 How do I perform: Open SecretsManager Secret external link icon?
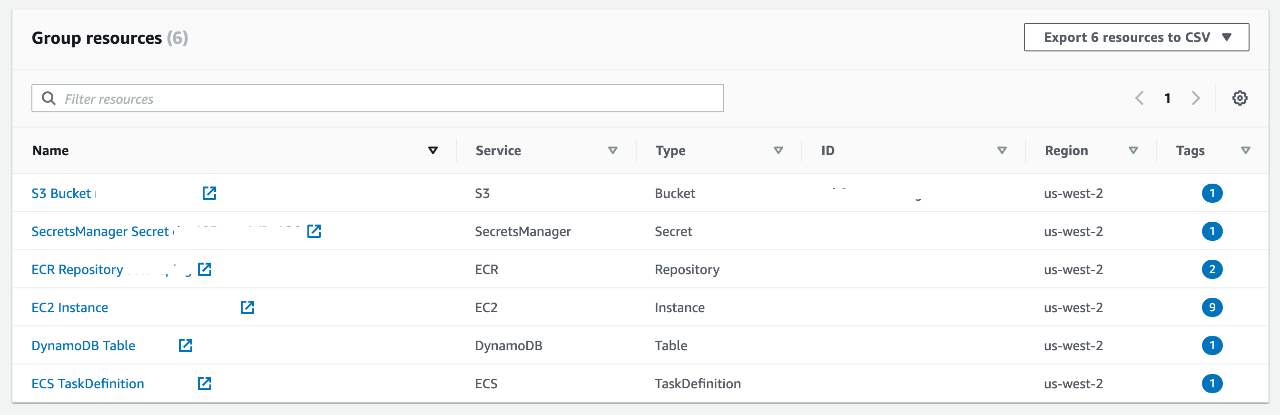coord(314,231)
